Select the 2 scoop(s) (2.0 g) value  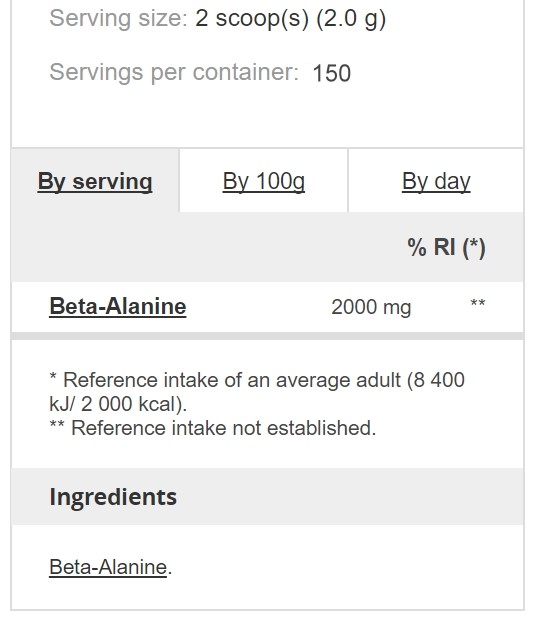(x=291, y=19)
